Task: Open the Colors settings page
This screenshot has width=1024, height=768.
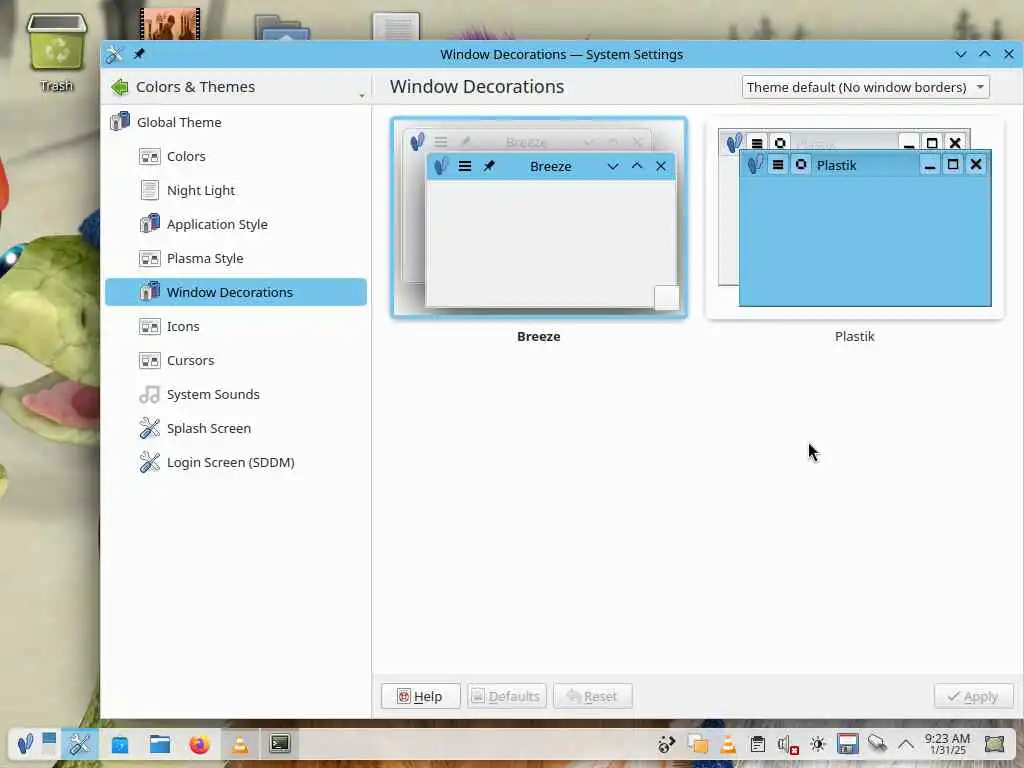Action: (236, 156)
